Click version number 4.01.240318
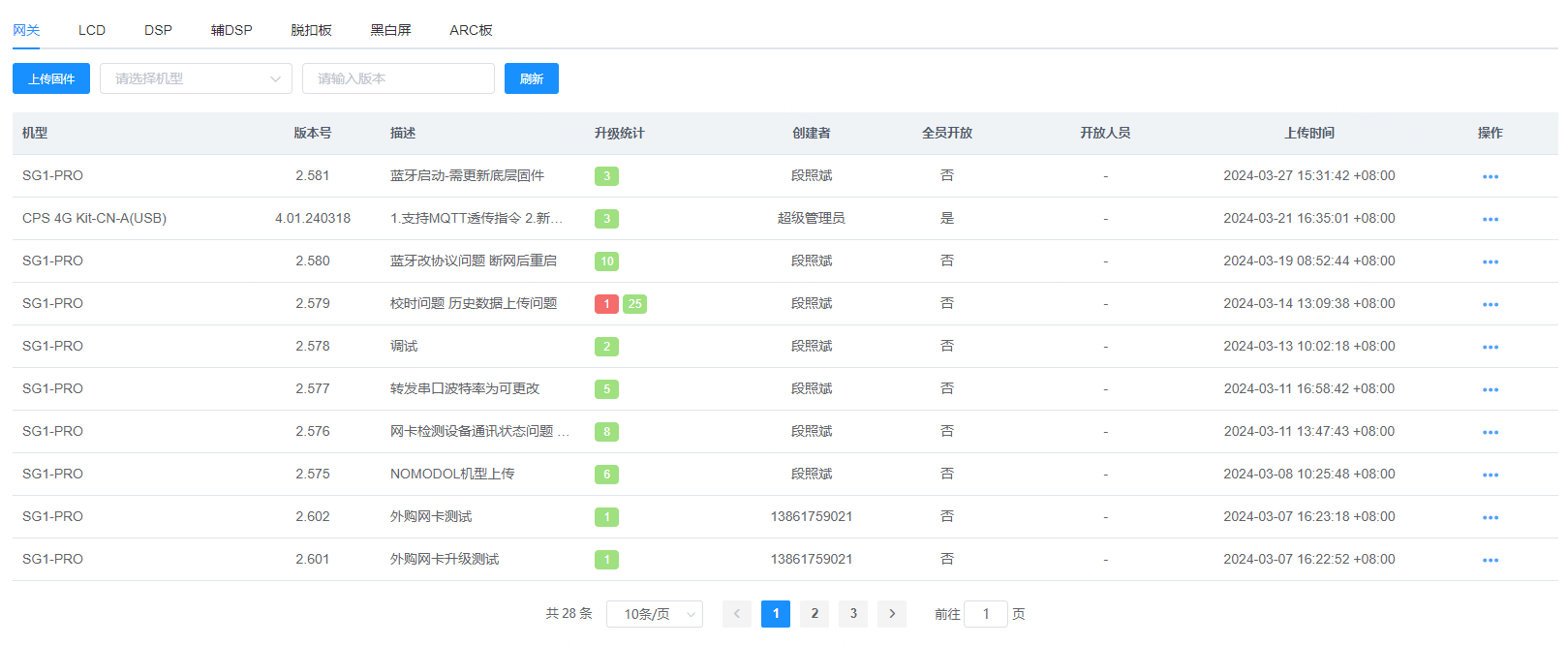 [313, 218]
